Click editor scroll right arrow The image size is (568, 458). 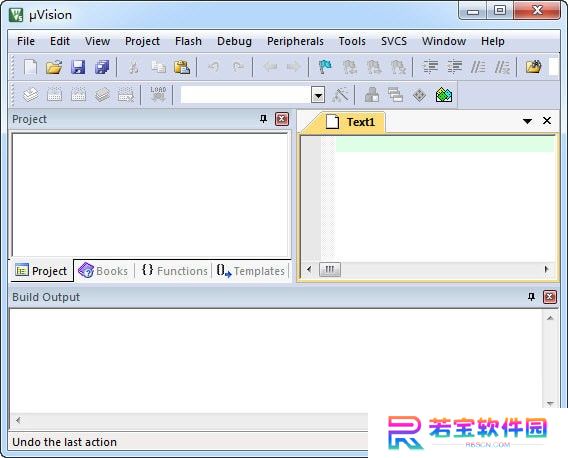(x=547, y=269)
